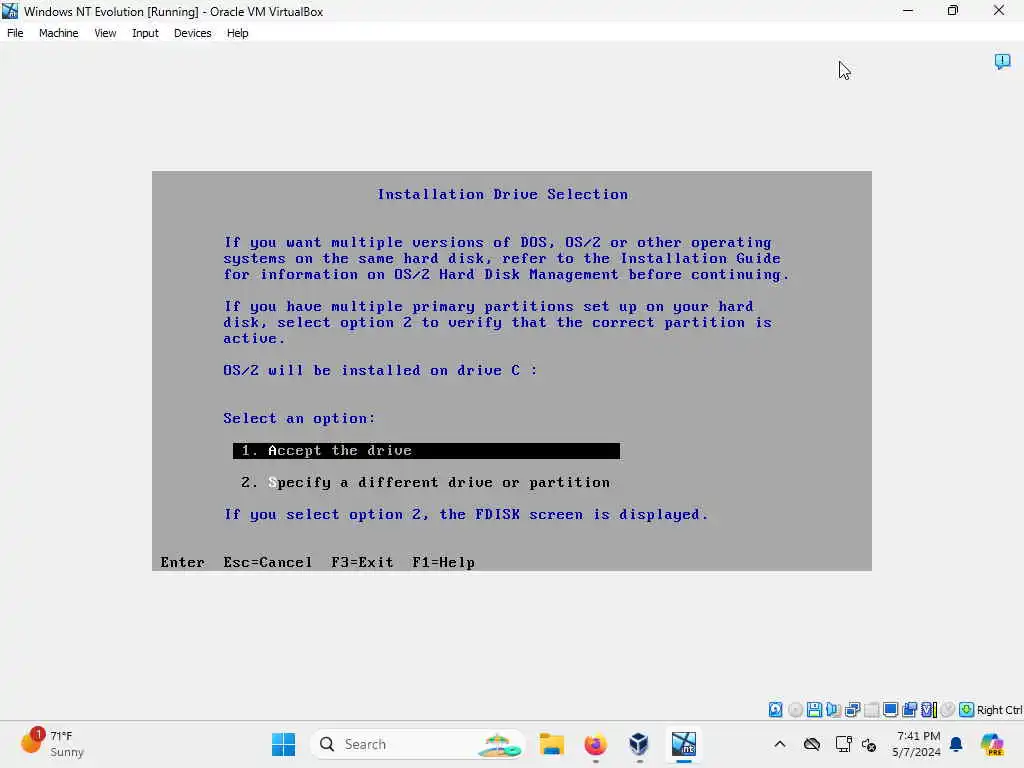Open the Windows Start menu
Image resolution: width=1024 pixels, height=768 pixels.
click(283, 744)
